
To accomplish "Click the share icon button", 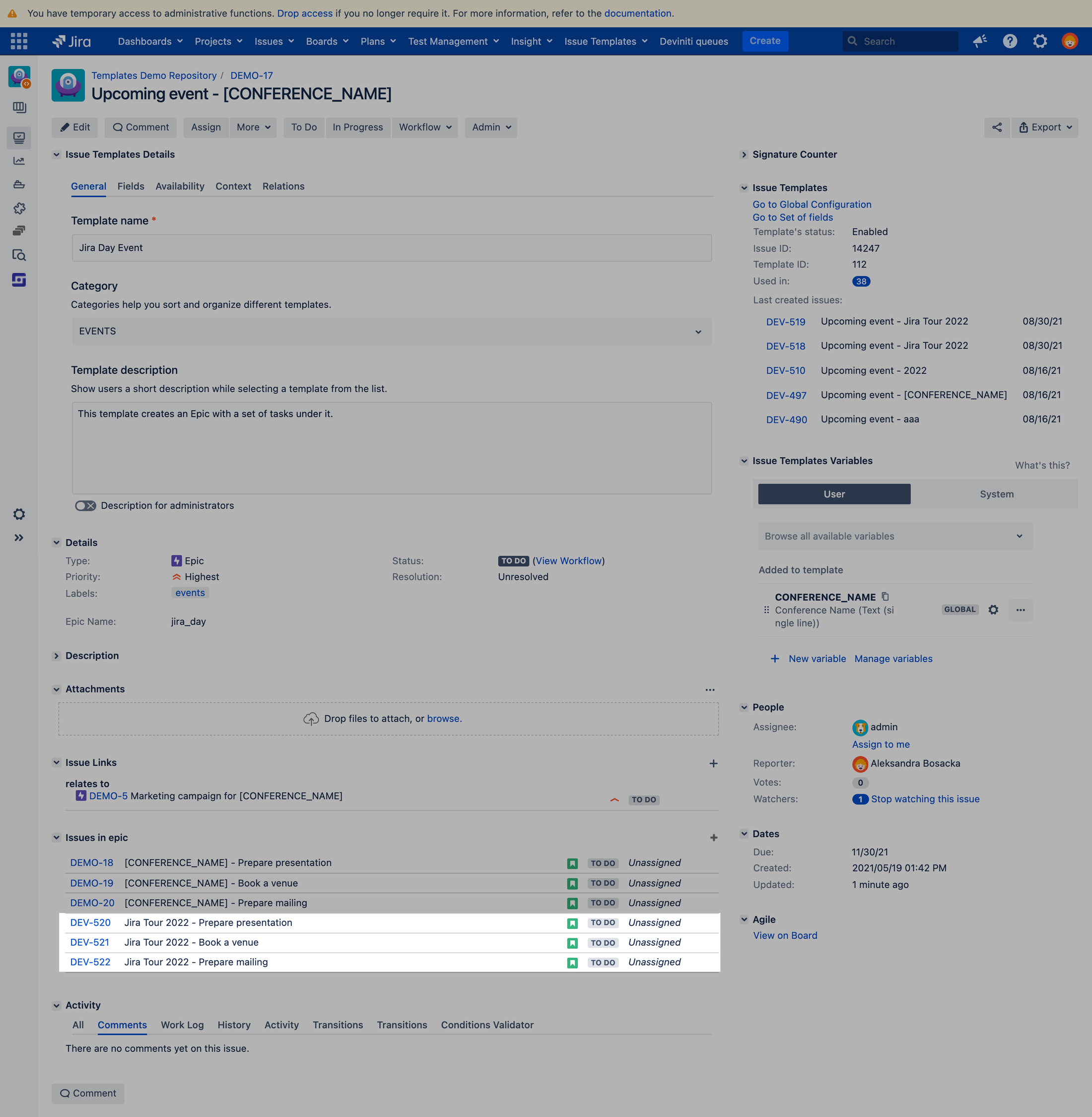I will (x=997, y=128).
